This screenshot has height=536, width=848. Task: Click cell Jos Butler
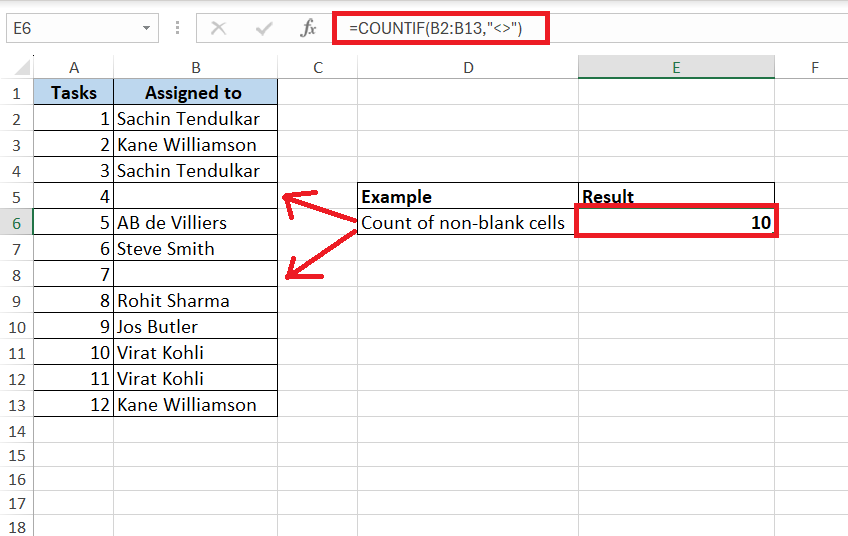point(196,326)
